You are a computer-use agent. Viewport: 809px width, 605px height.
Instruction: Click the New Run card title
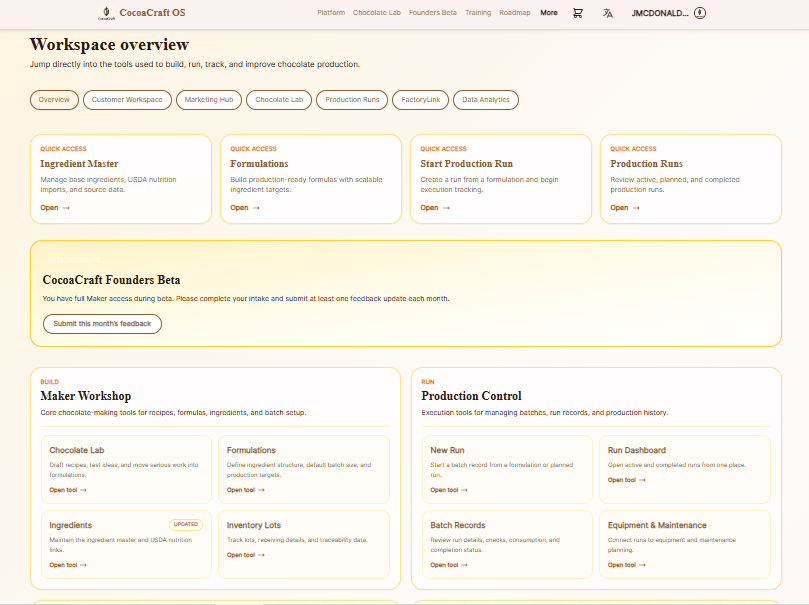coord(447,450)
